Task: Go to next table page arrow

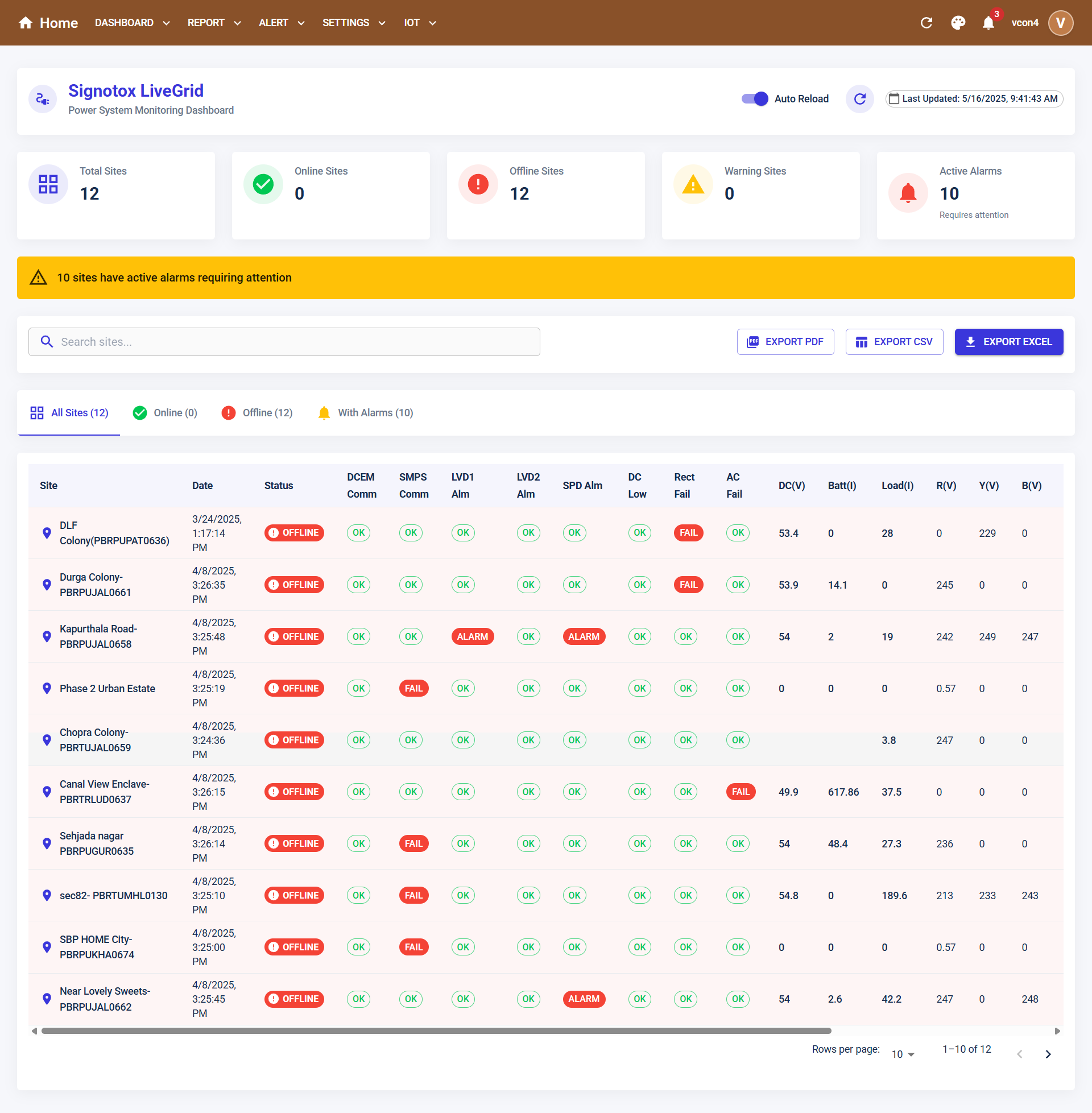Action: [1048, 1054]
